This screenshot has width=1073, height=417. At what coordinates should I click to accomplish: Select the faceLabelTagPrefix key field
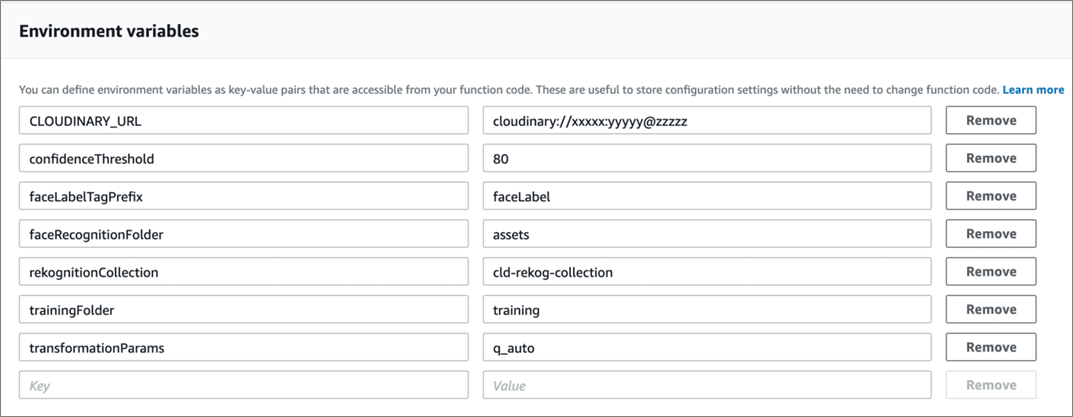(243, 196)
